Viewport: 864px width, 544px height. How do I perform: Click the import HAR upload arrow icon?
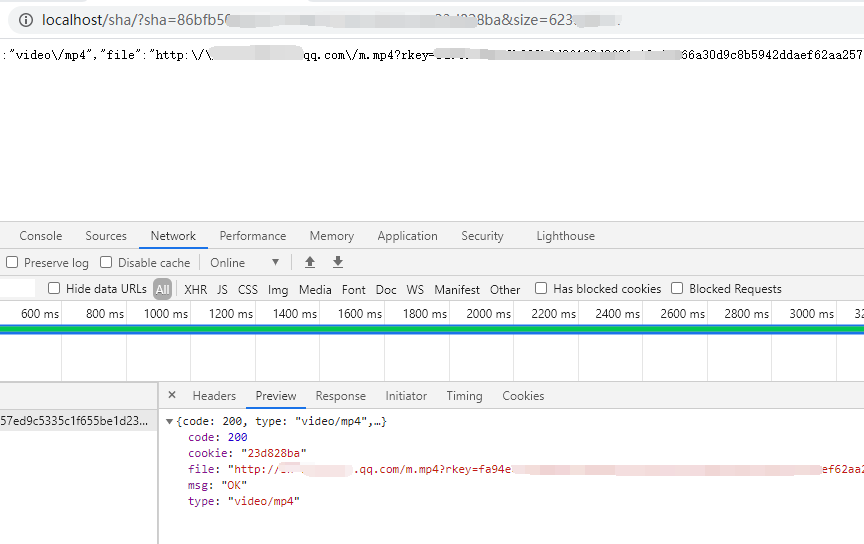310,262
